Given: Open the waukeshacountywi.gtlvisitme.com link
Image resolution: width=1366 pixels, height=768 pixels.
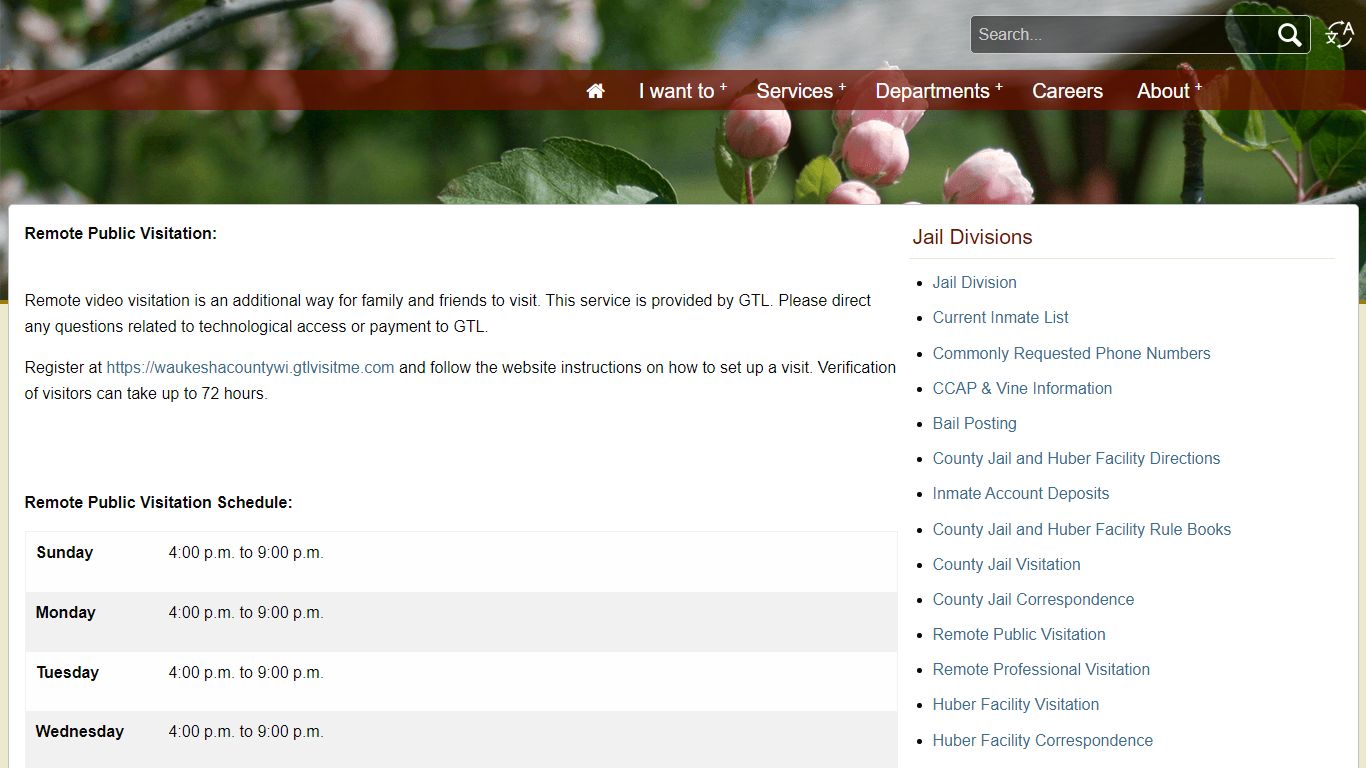Looking at the screenshot, I should (x=250, y=367).
